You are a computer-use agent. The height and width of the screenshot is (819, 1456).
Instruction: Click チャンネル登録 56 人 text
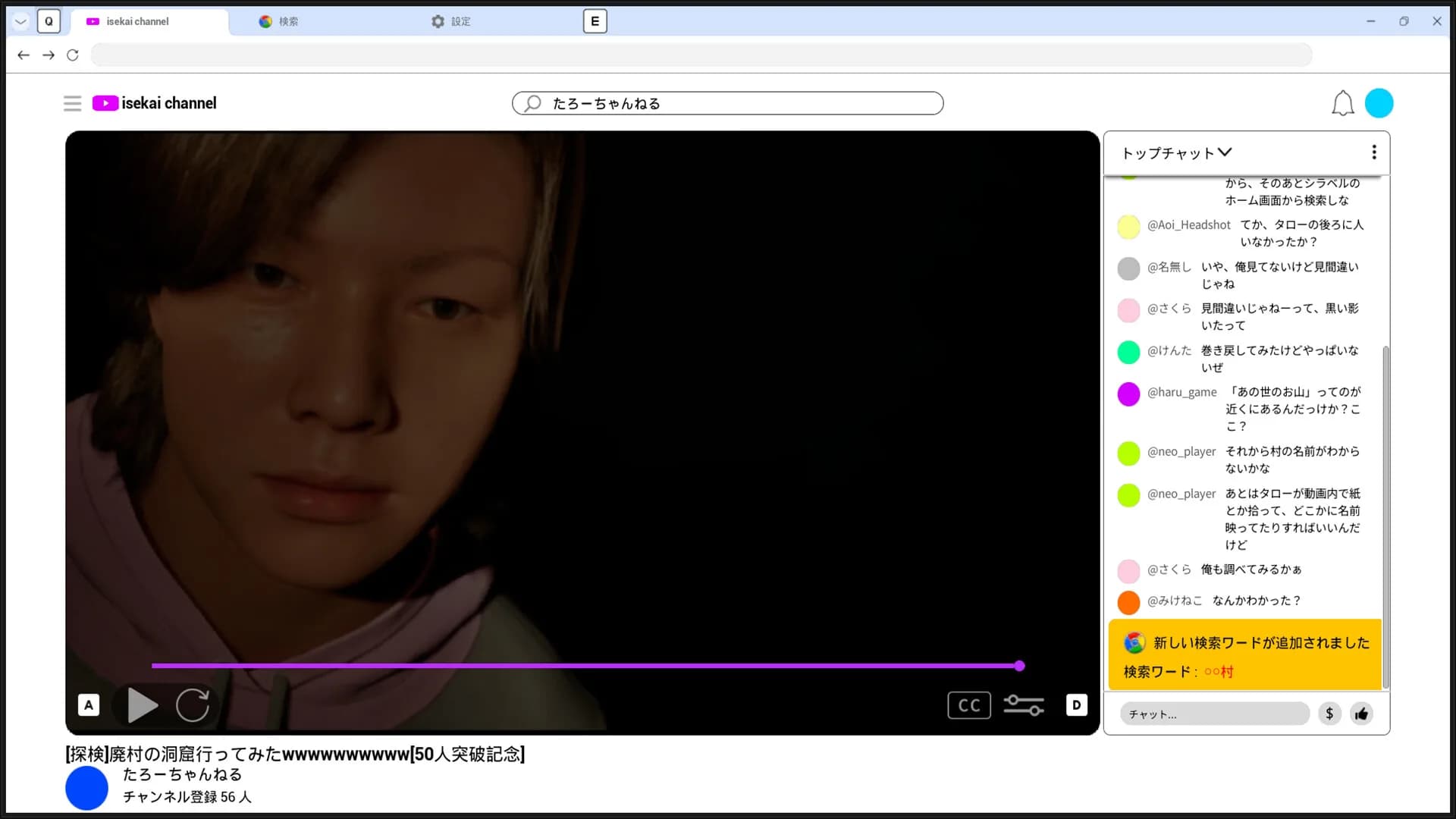187,797
